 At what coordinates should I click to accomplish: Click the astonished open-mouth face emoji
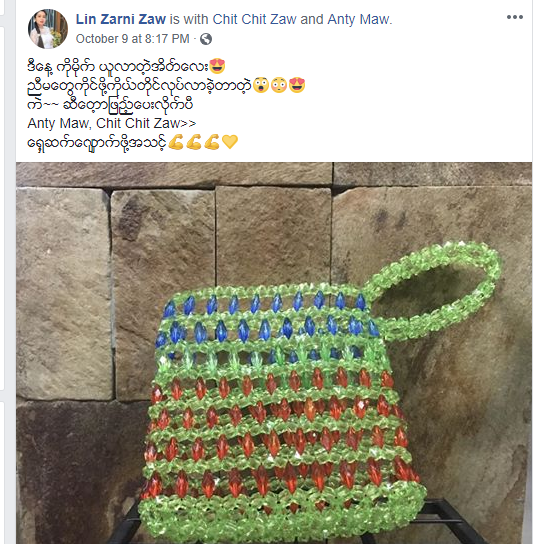[261, 85]
